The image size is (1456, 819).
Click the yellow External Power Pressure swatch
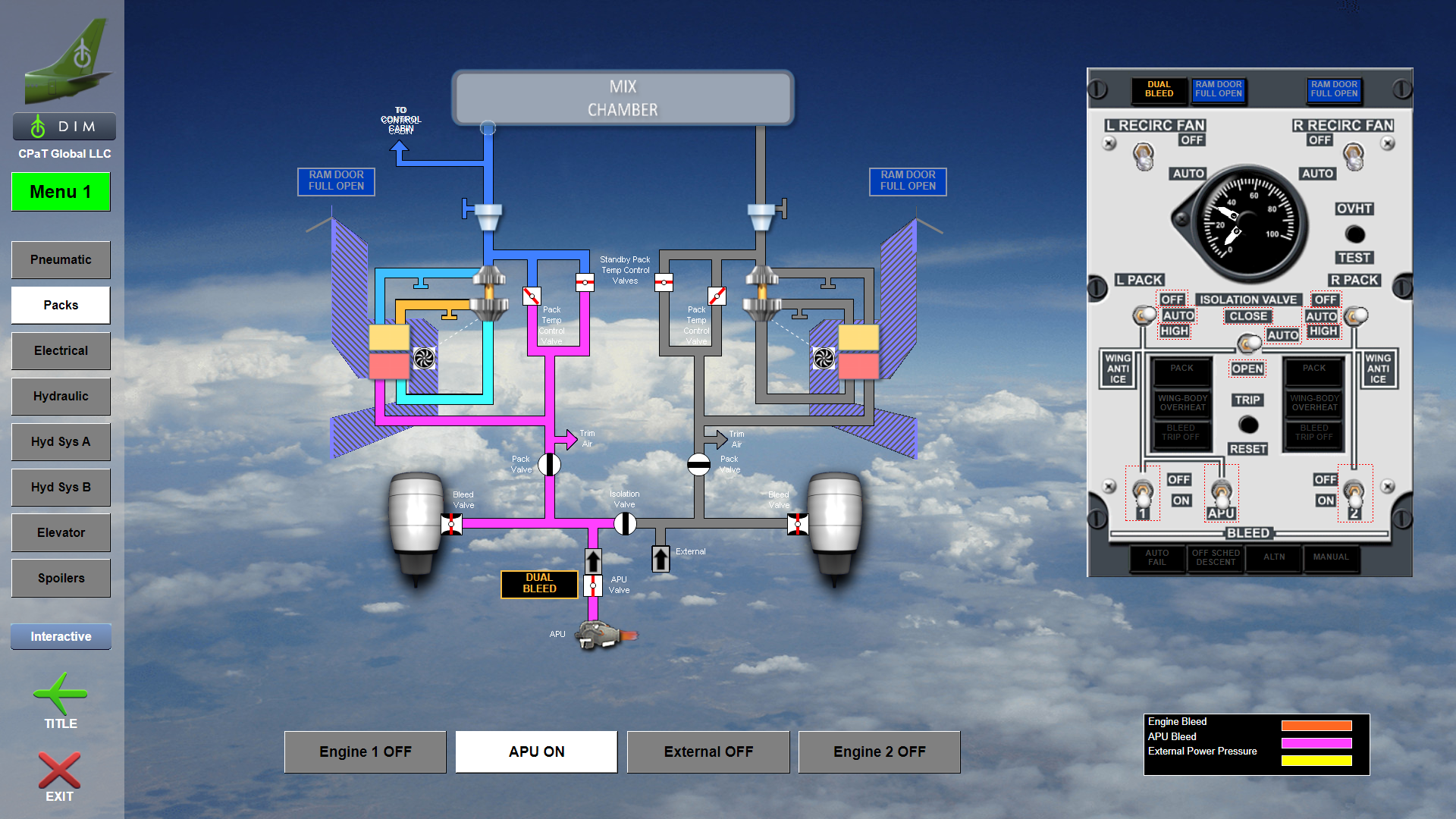coord(1316,761)
